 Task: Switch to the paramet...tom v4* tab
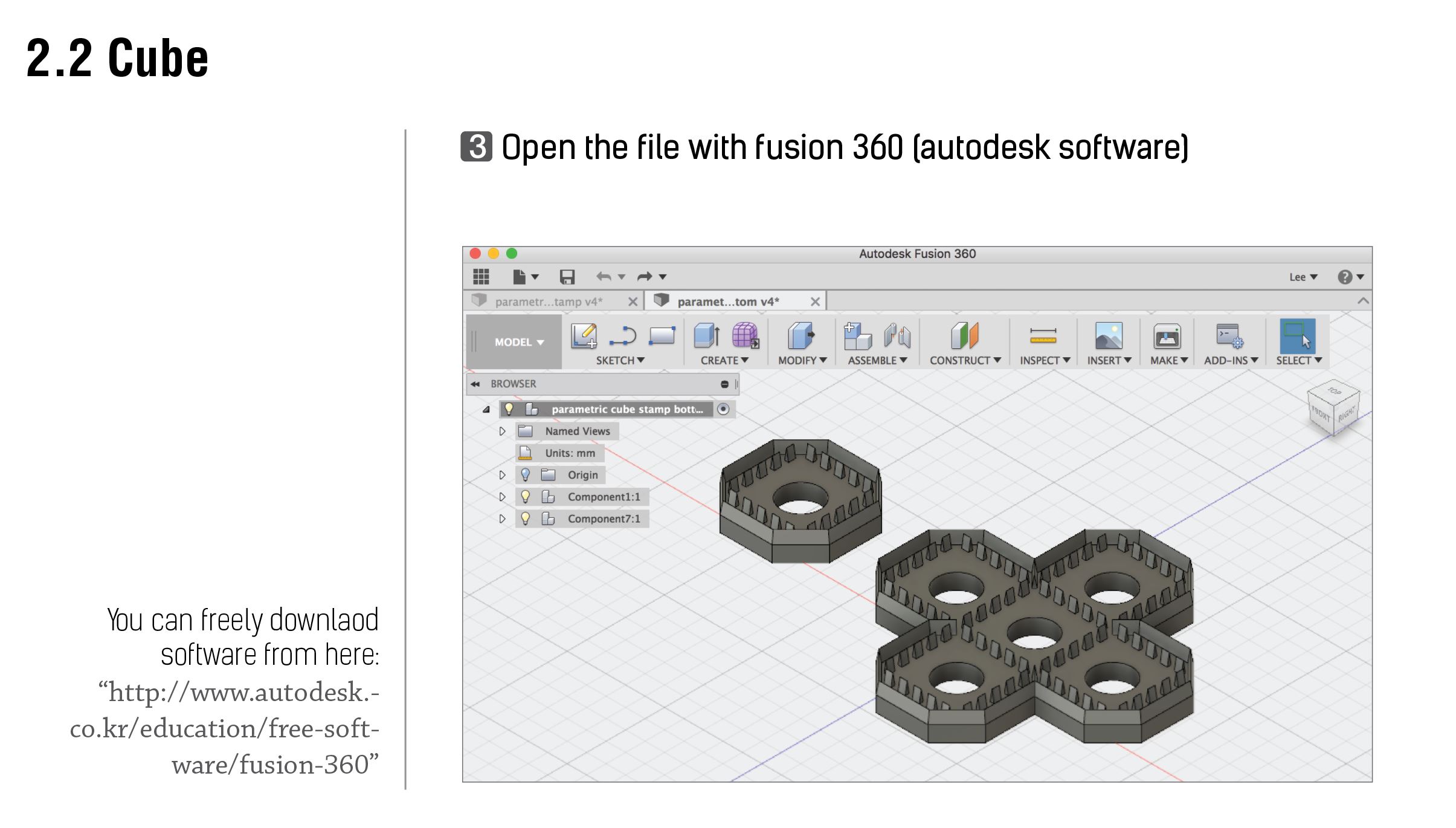click(728, 302)
